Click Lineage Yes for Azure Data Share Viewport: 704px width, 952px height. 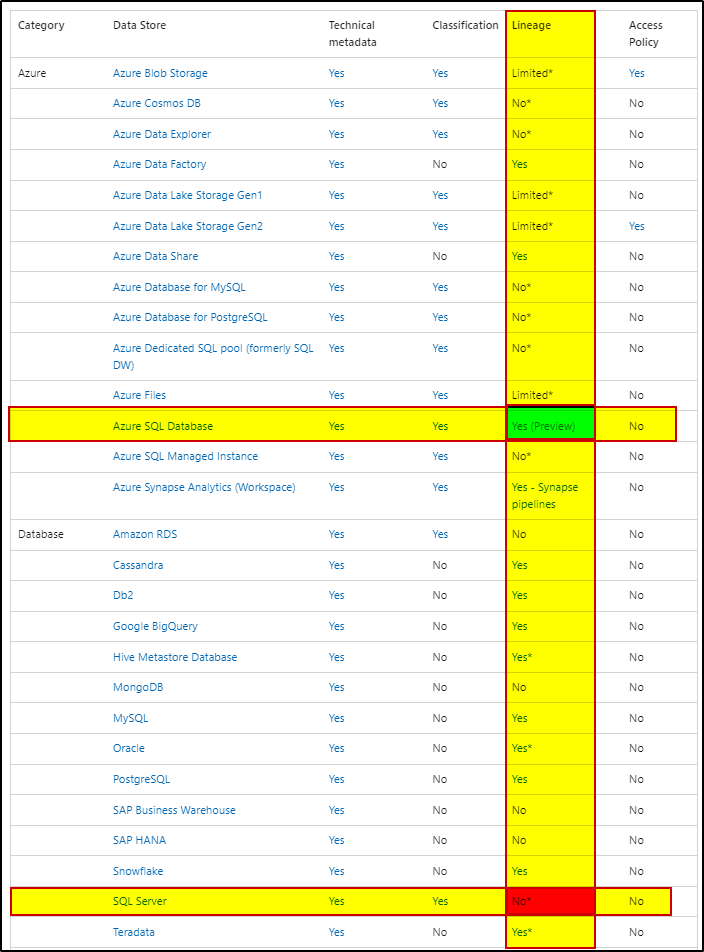click(520, 256)
